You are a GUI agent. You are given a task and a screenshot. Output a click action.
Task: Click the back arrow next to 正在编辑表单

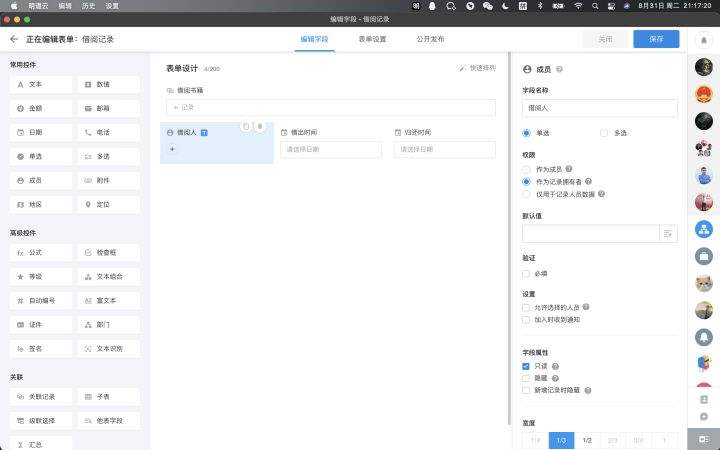(x=14, y=39)
